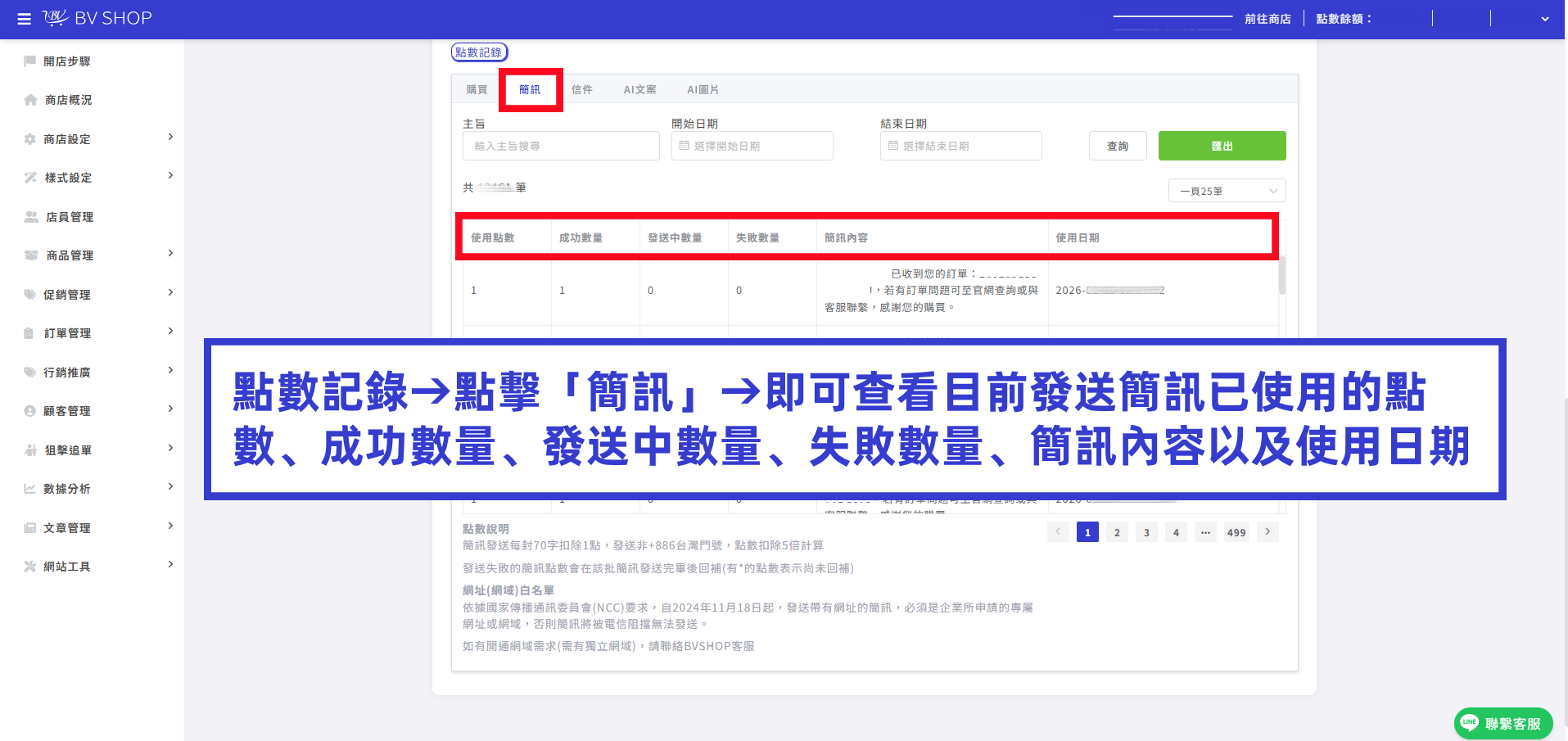Open the 一頁25筆 page size dropdown
Image resolution: width=1568 pixels, height=741 pixels.
[x=1227, y=191]
